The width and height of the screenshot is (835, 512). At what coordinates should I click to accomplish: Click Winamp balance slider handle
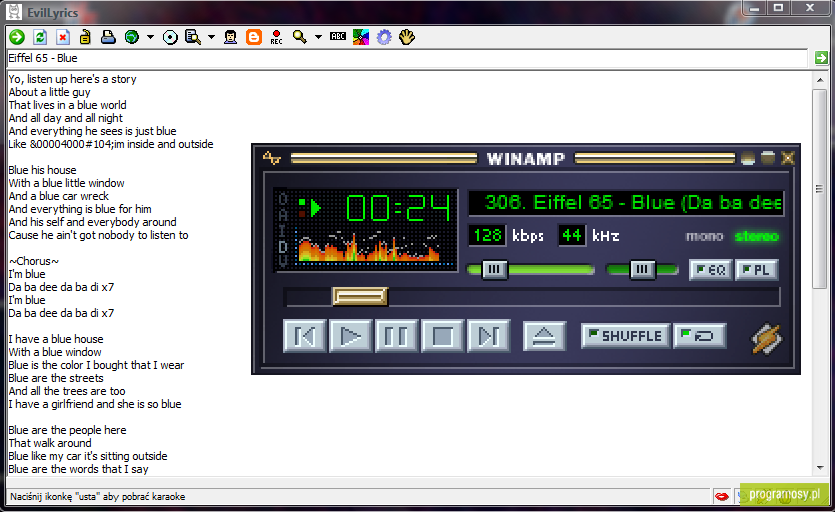pos(642,270)
